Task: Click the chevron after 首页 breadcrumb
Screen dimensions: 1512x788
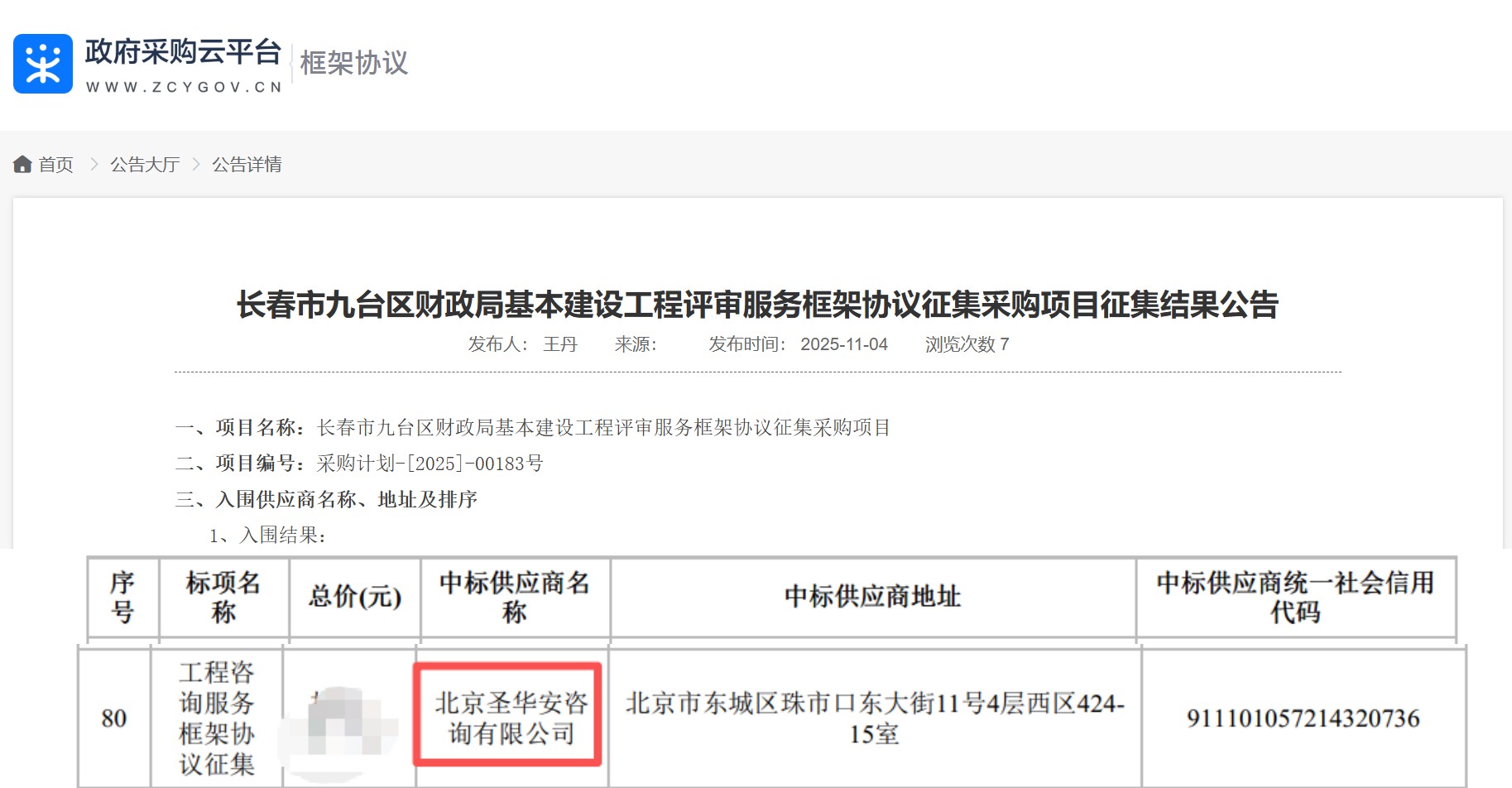Action: 94,165
